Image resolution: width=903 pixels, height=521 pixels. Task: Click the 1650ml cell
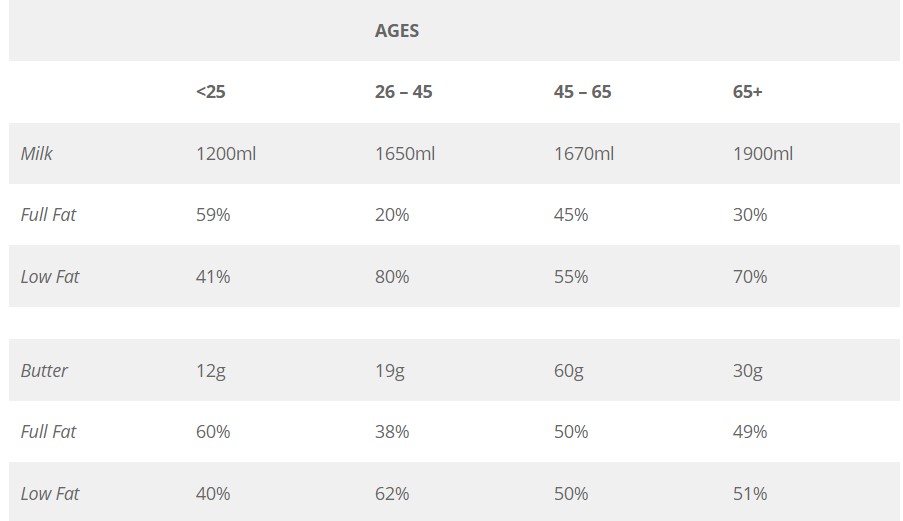coord(405,154)
